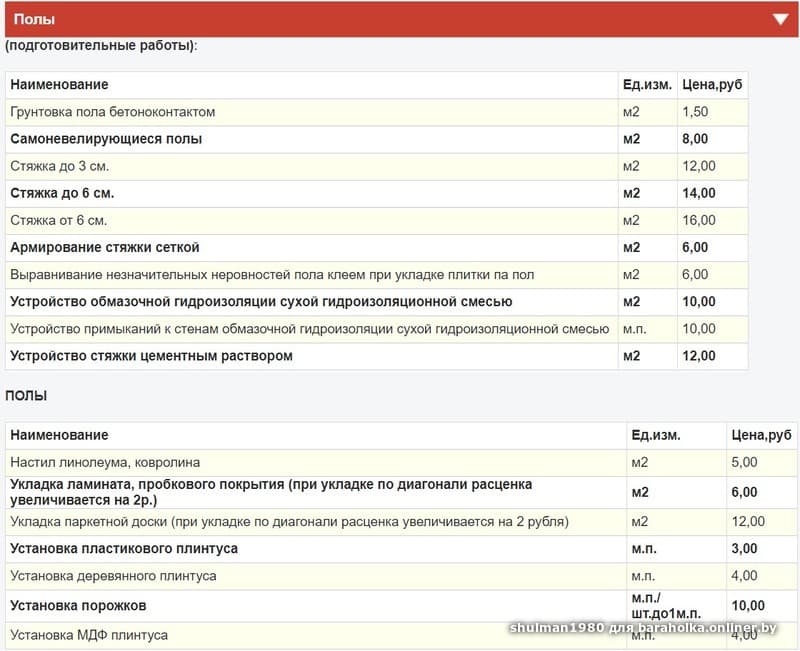Select the 'Грунтовка пола бетоноконтактом' row name
The image size is (800, 651).
113,112
